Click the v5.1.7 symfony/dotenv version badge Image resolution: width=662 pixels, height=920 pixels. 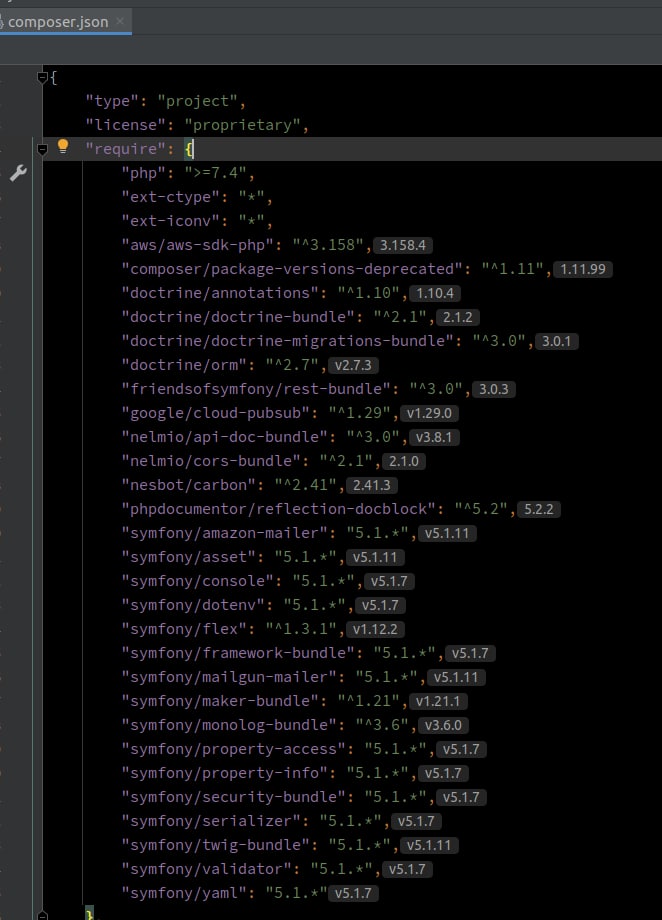point(380,606)
